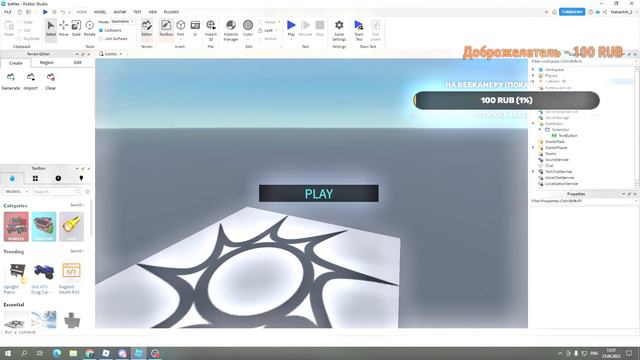640x360 pixels.
Task: Collapse the StarterGui node in Explorer
Action: [x=533, y=123]
